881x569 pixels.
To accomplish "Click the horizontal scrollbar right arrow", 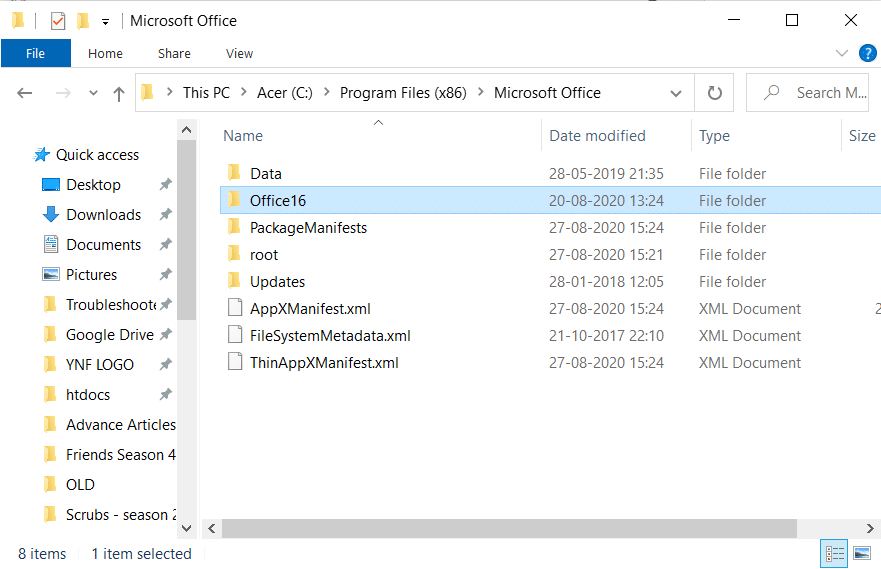I will click(x=870, y=528).
